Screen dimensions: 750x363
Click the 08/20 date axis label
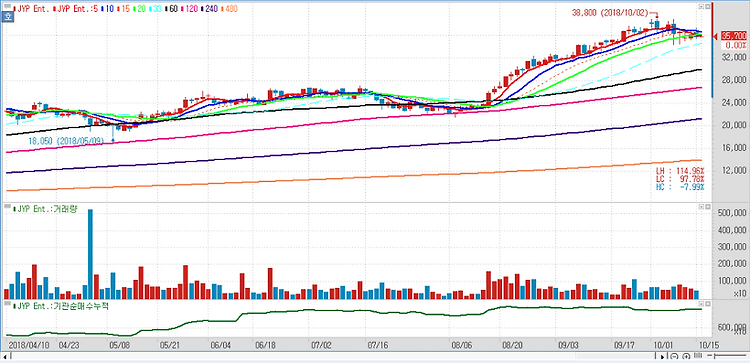(x=513, y=344)
